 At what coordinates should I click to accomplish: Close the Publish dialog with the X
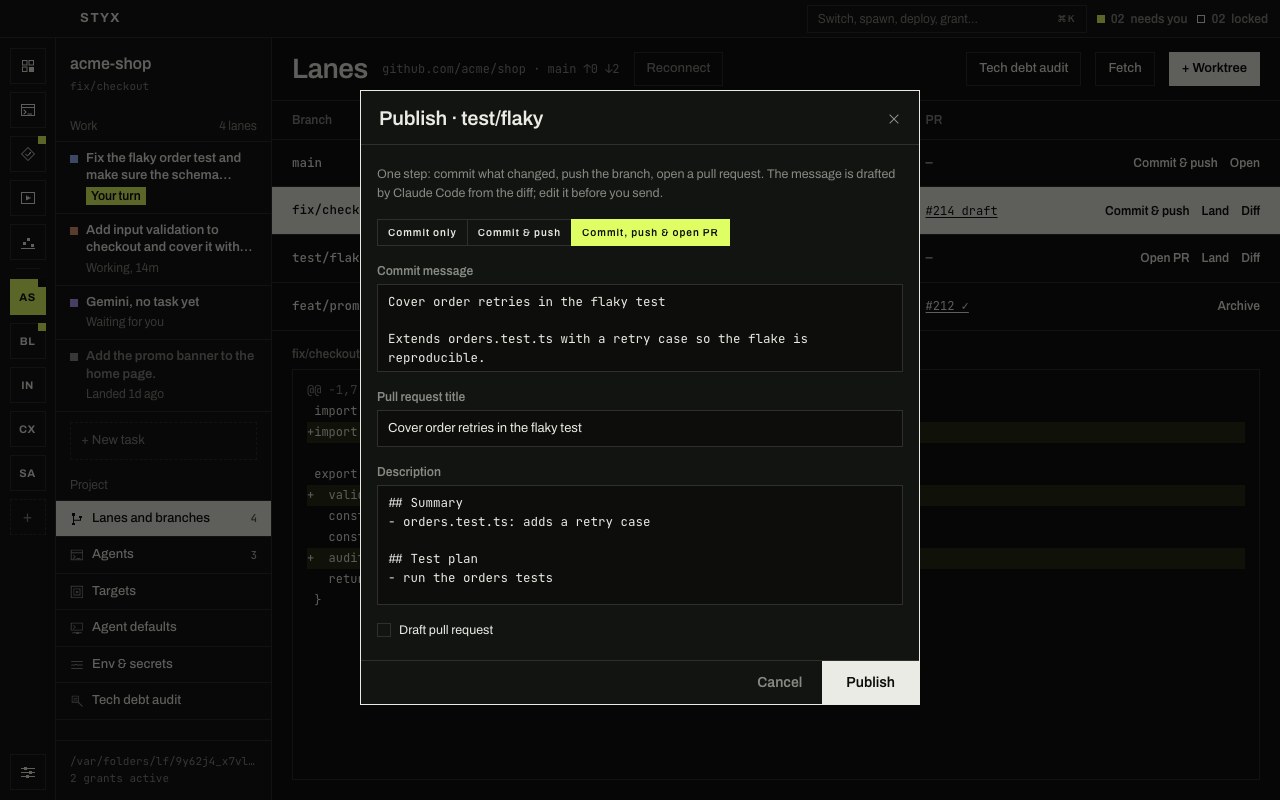894,119
